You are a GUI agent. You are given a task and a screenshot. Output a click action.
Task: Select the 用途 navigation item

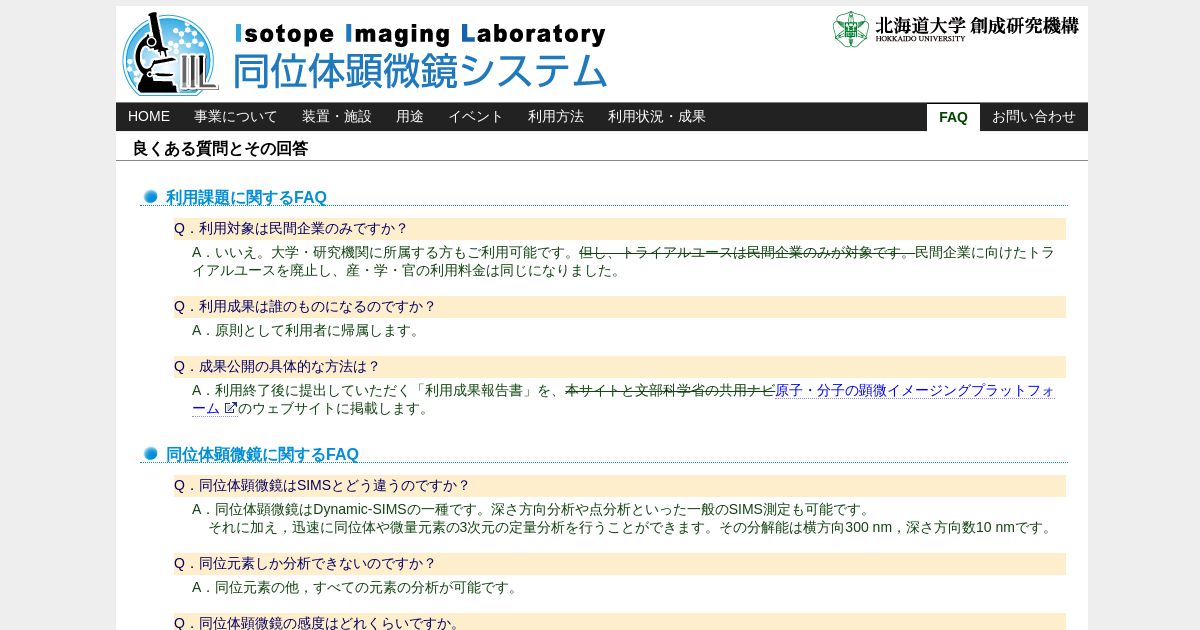point(410,116)
